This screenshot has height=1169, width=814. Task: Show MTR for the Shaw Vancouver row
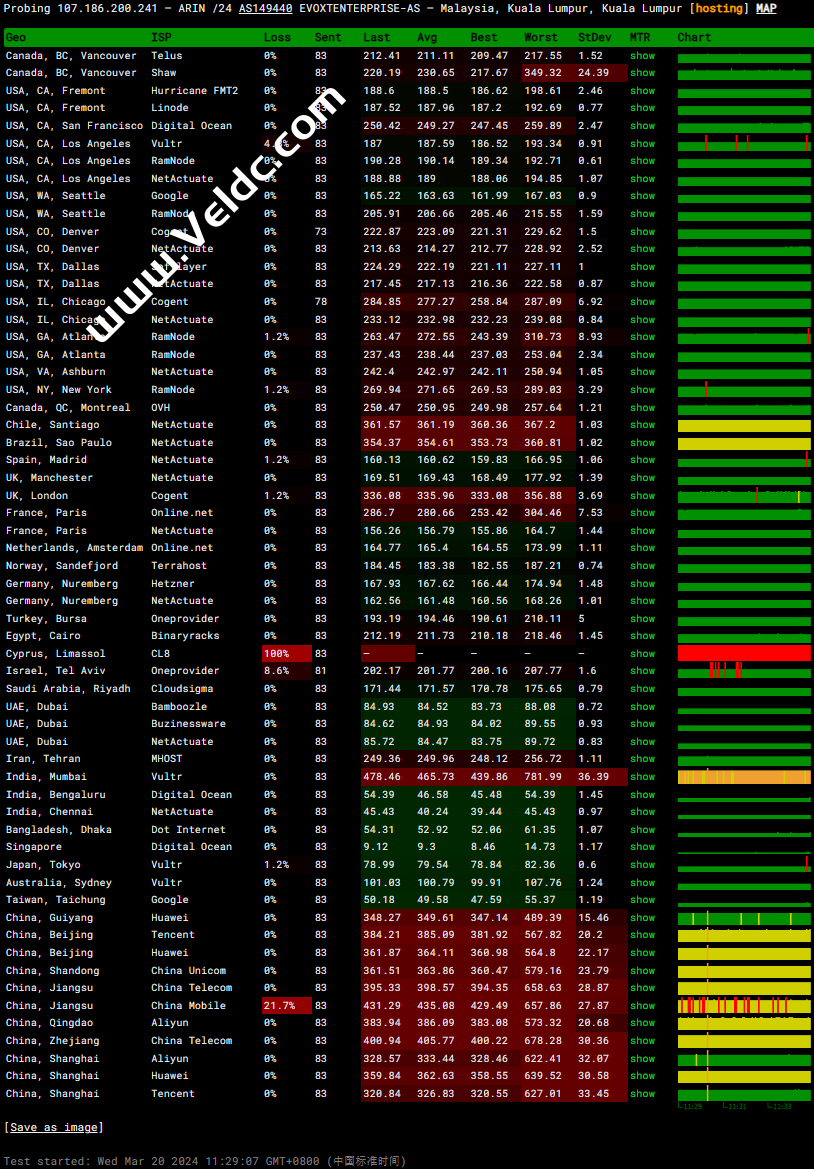643,72
